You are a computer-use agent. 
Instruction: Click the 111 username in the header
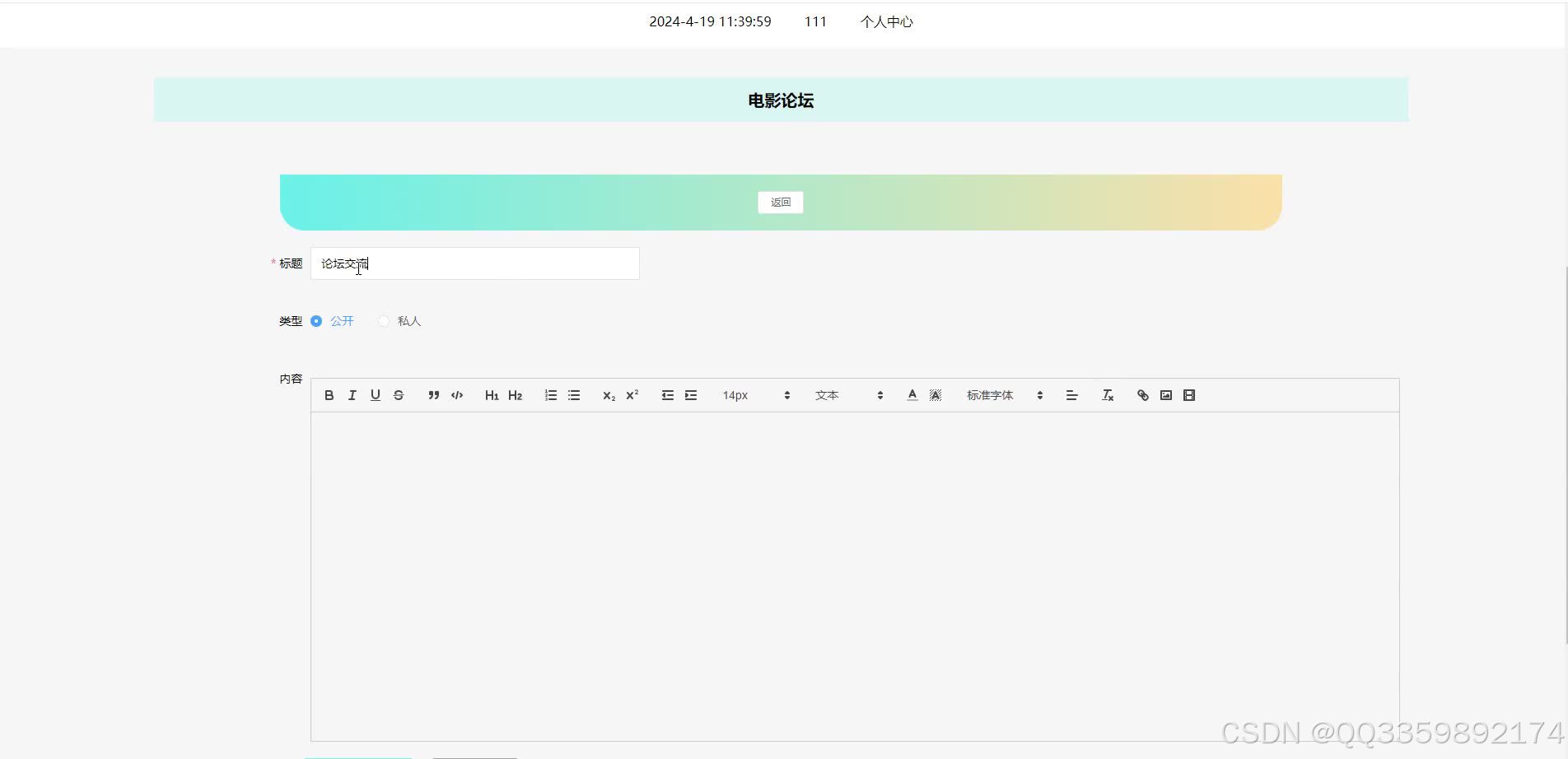click(815, 22)
